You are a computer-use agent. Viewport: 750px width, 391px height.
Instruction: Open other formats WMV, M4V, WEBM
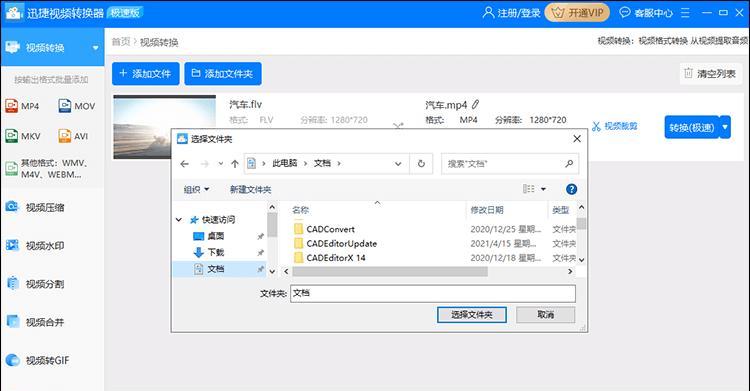(x=47, y=169)
